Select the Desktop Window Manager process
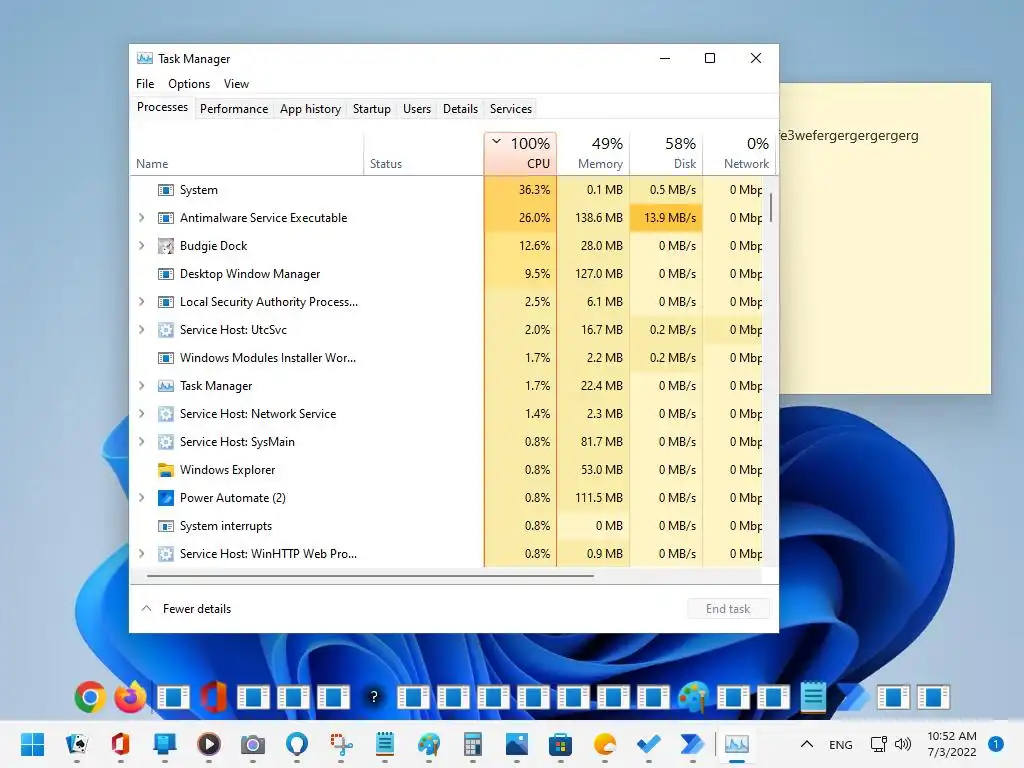The height and width of the screenshot is (768, 1024). [x=447, y=274]
